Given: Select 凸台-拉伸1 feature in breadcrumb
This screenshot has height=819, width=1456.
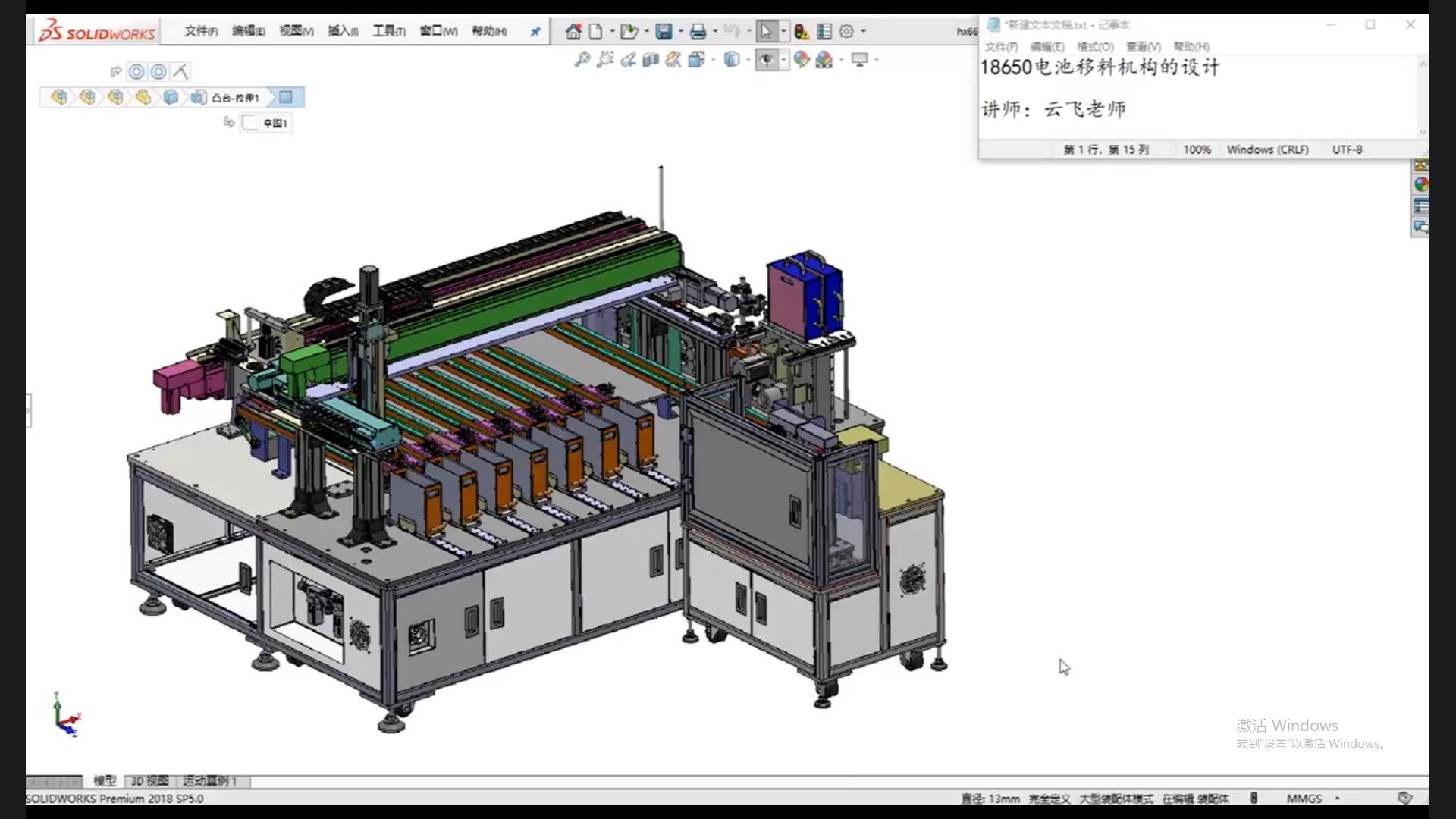Looking at the screenshot, I should 227,97.
